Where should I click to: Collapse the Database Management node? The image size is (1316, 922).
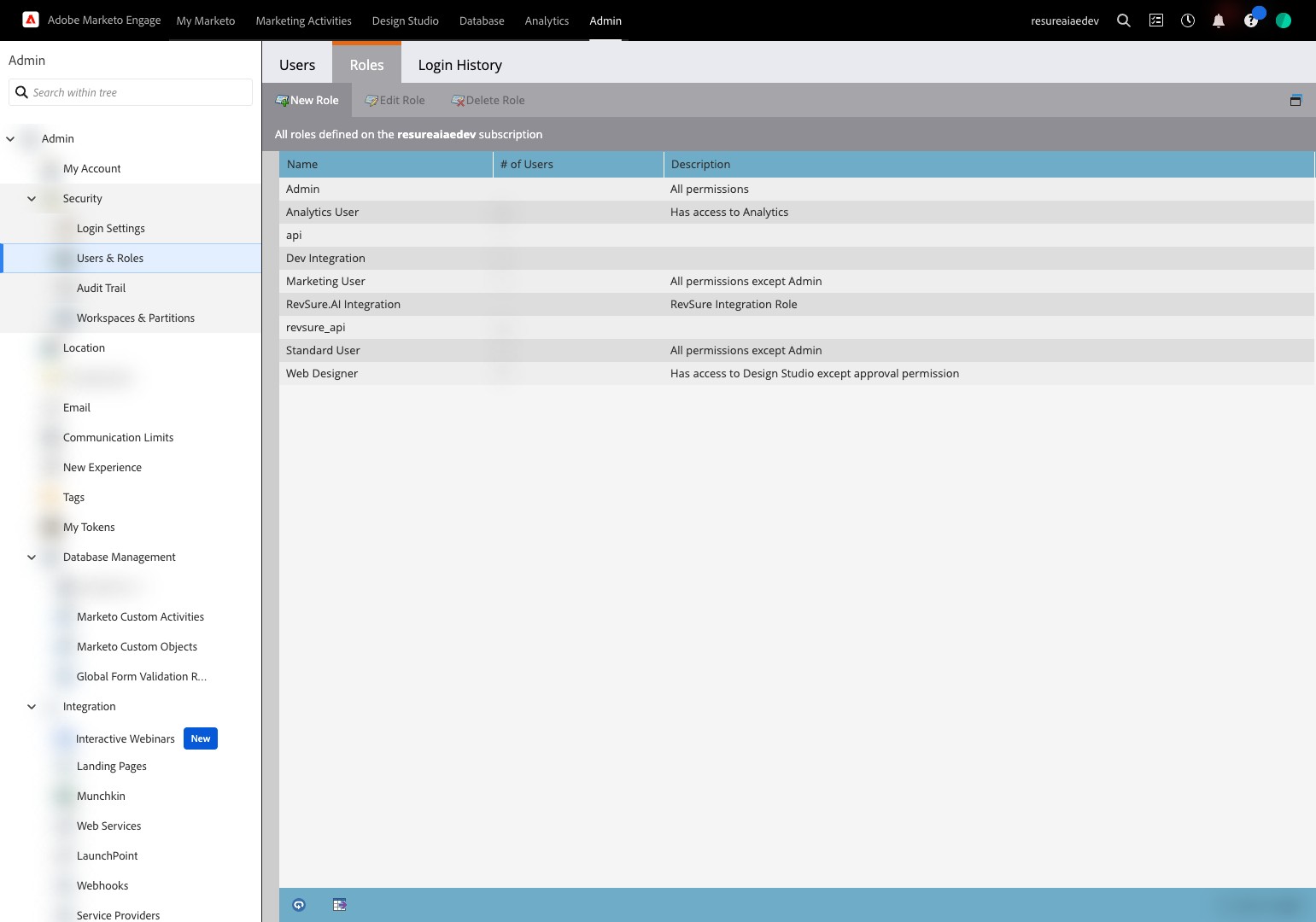point(32,557)
